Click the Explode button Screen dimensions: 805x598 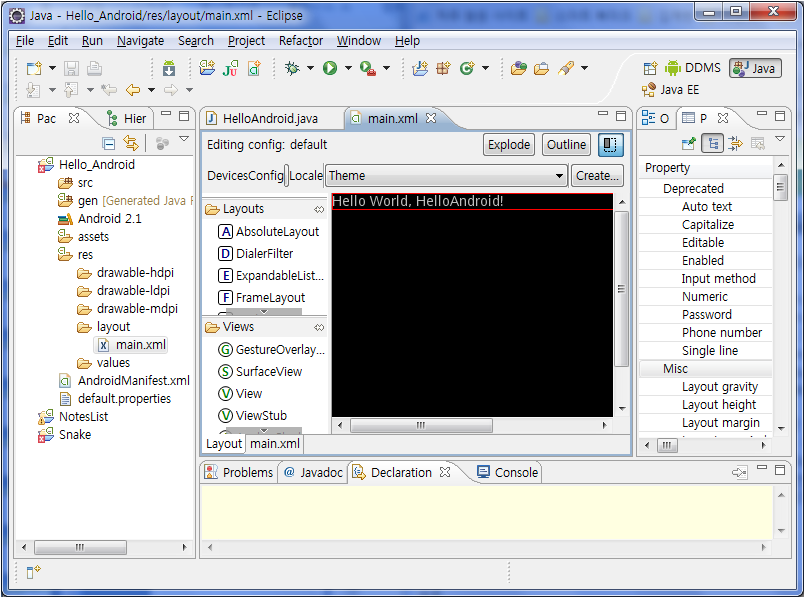[509, 145]
